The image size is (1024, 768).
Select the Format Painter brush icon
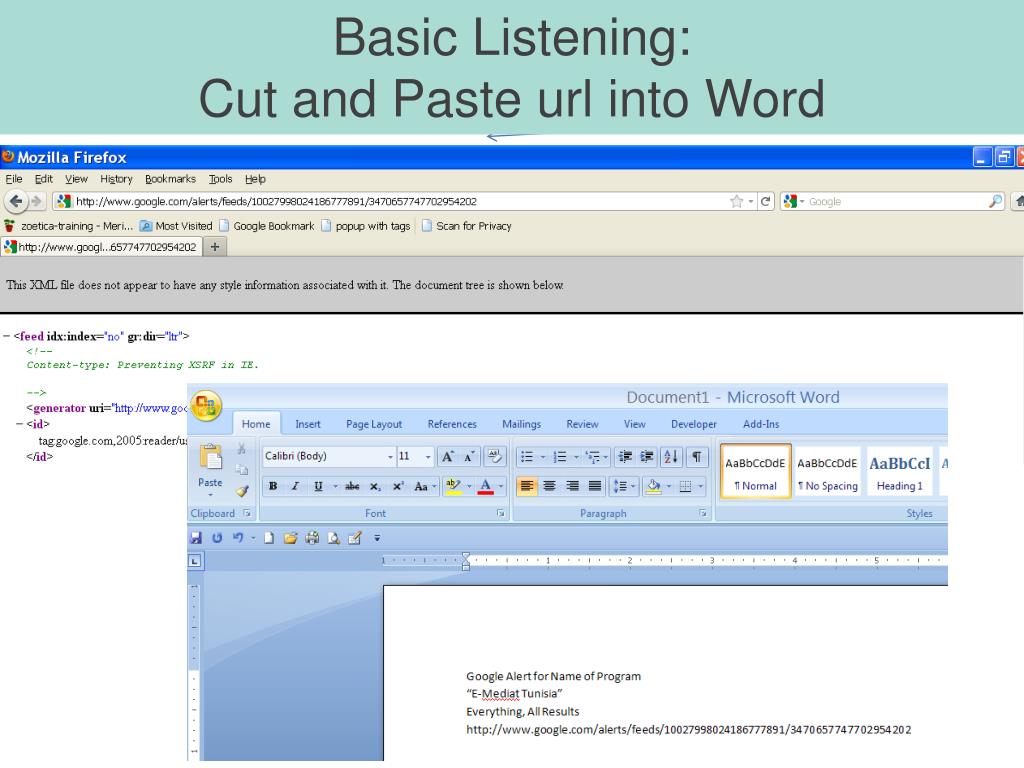coord(242,491)
